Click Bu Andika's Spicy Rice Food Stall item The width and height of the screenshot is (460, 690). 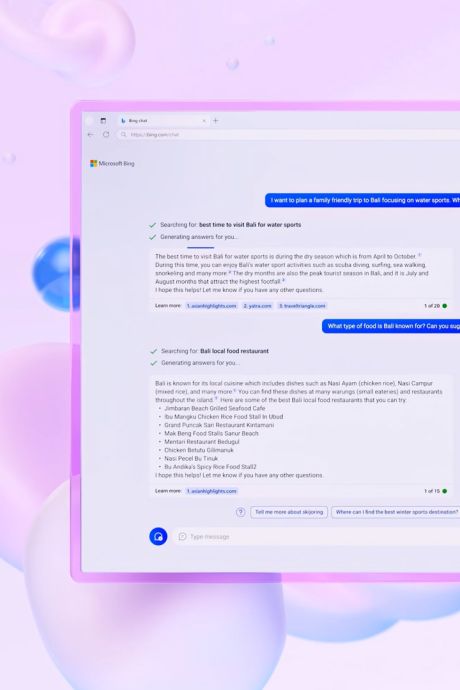tap(210, 467)
